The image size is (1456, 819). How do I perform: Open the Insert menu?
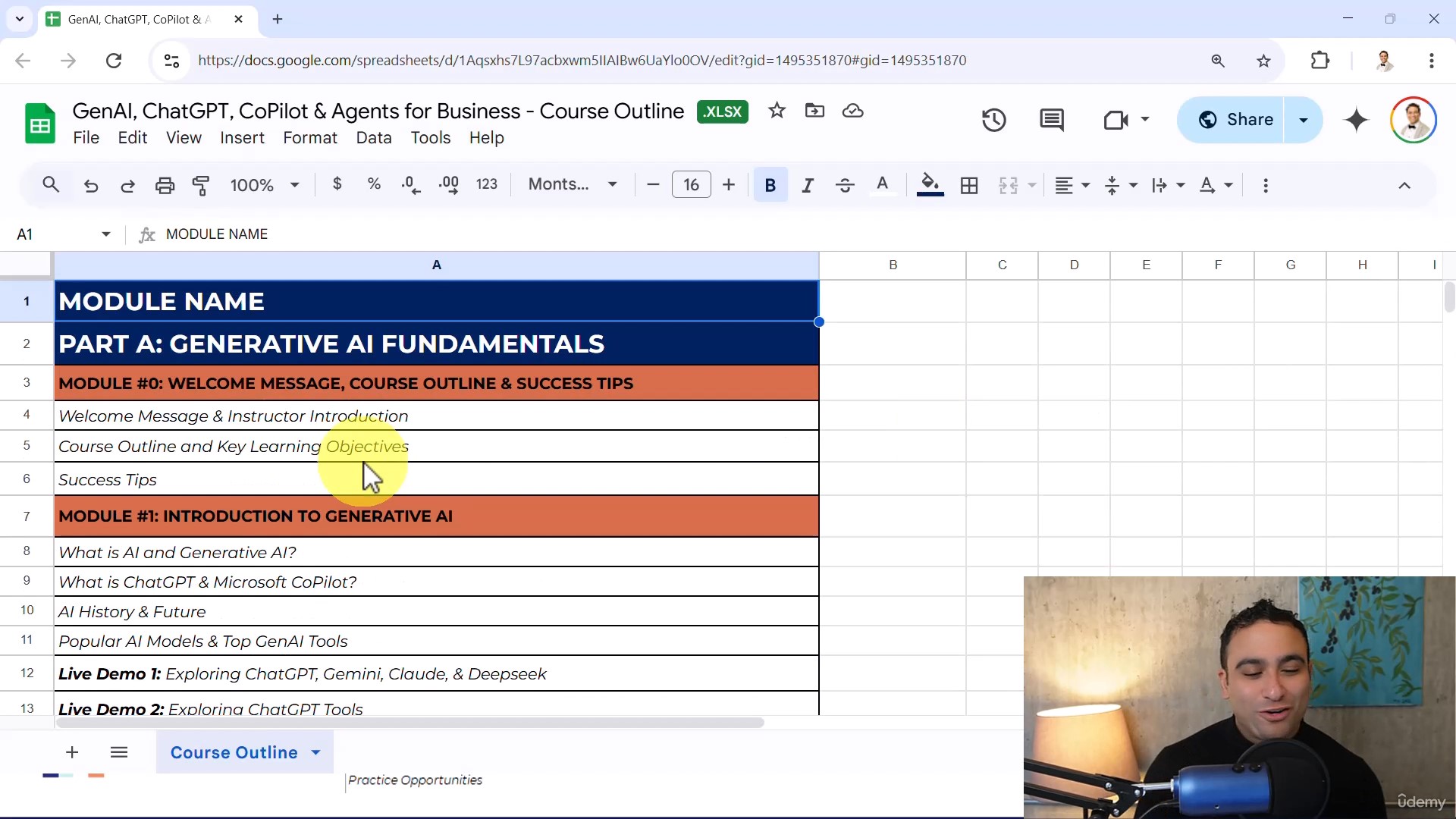(242, 138)
